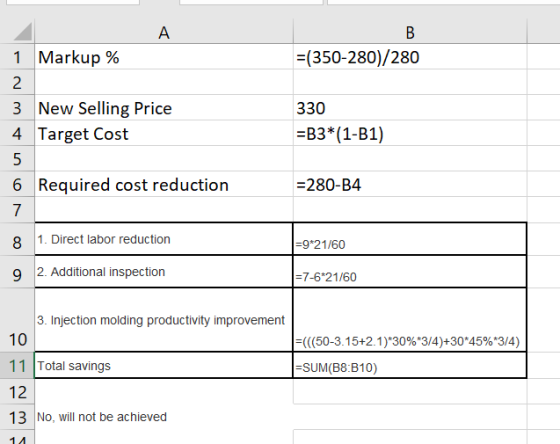The image size is (560, 444).
Task: Select row 11 header
Action: pyautogui.click(x=17, y=365)
